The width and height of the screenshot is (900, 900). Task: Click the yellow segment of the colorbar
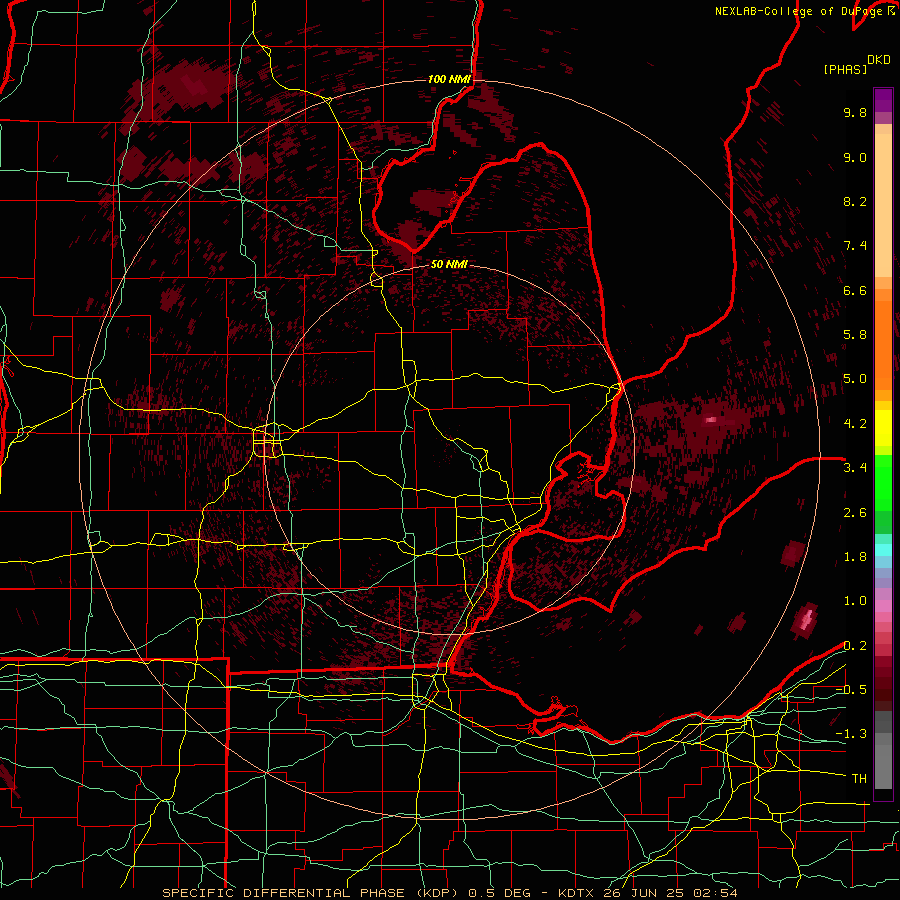pyautogui.click(x=883, y=428)
